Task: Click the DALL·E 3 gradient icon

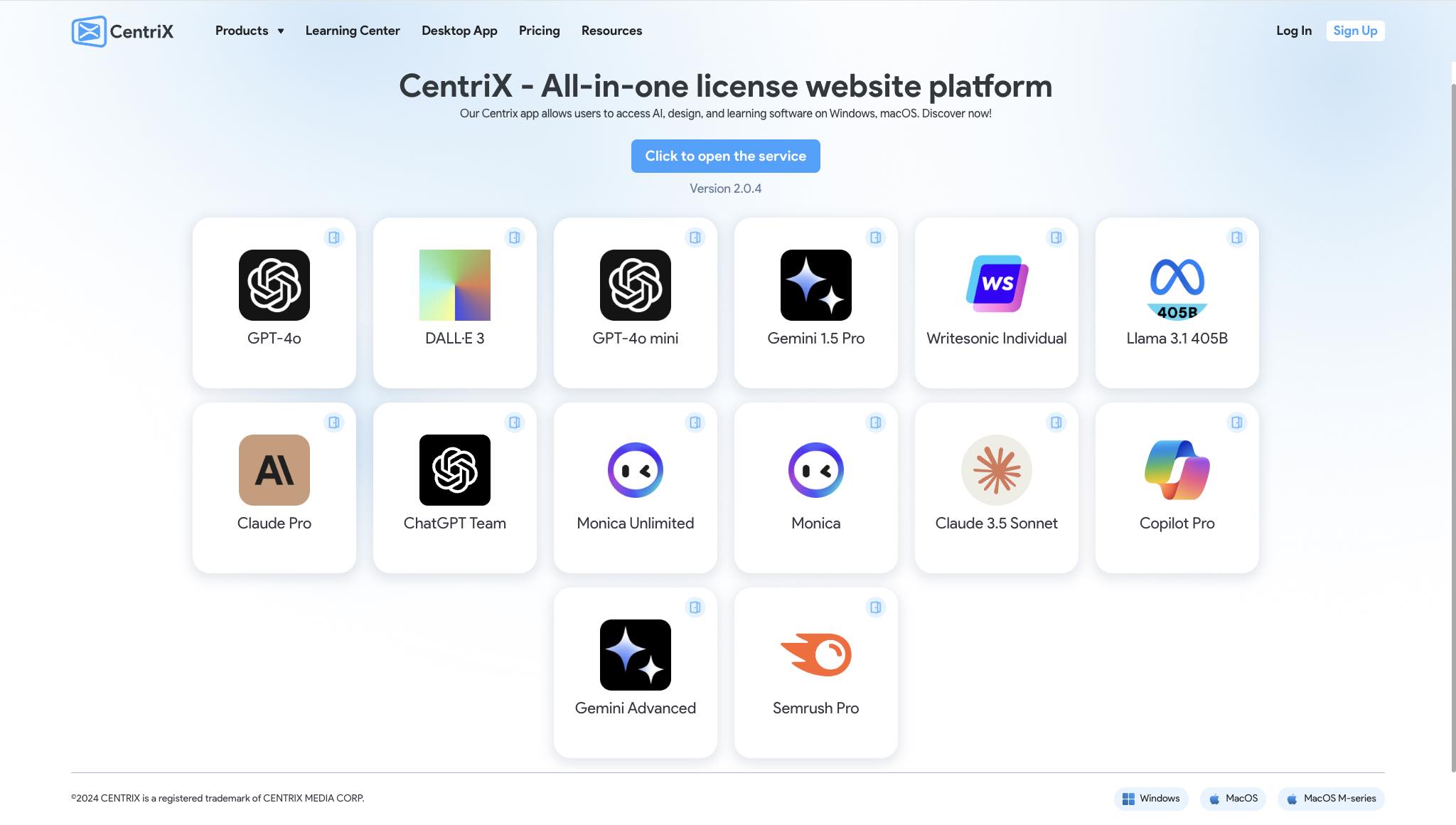Action: [454, 285]
